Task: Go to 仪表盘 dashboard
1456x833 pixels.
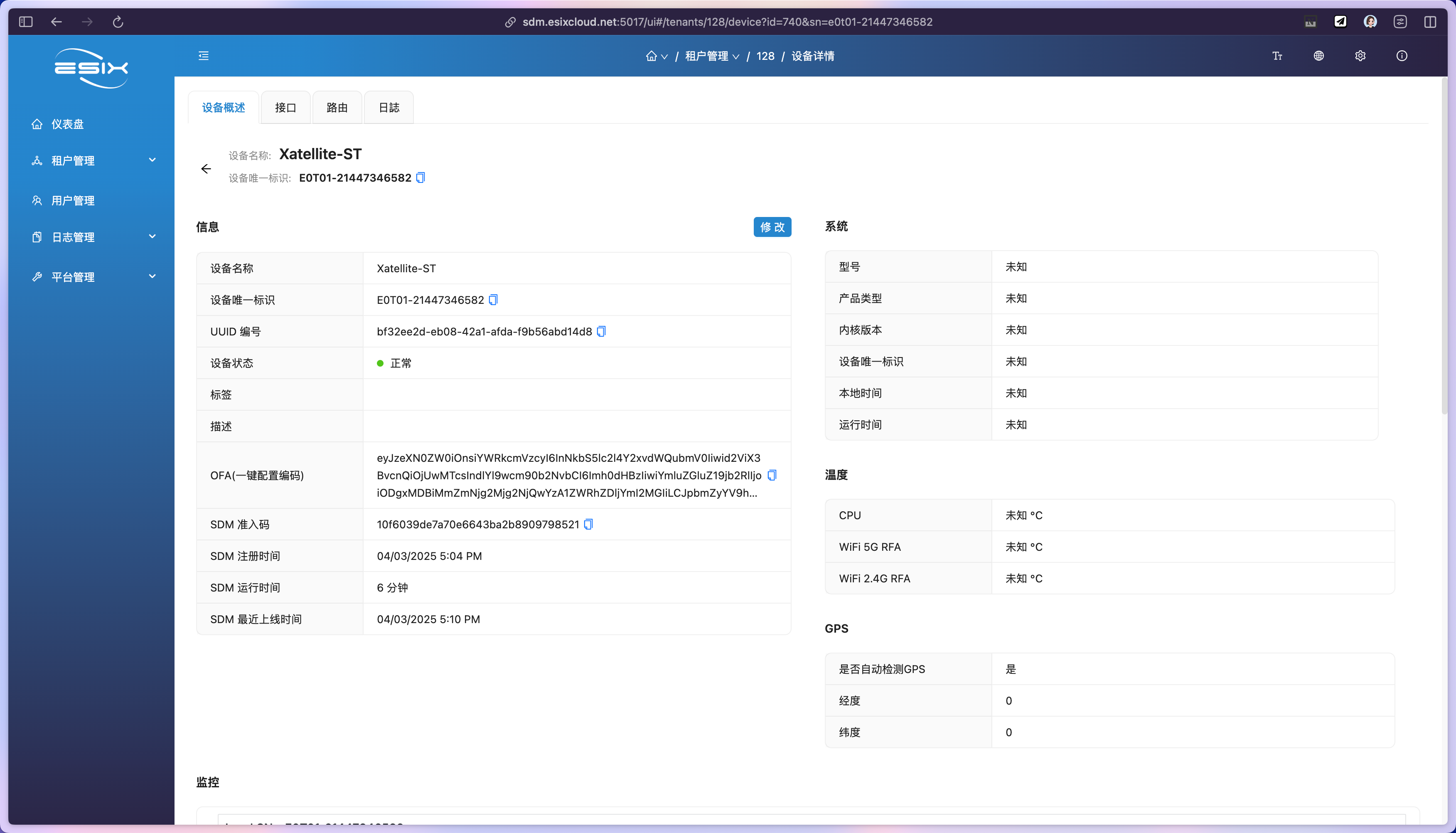Action: pos(67,124)
